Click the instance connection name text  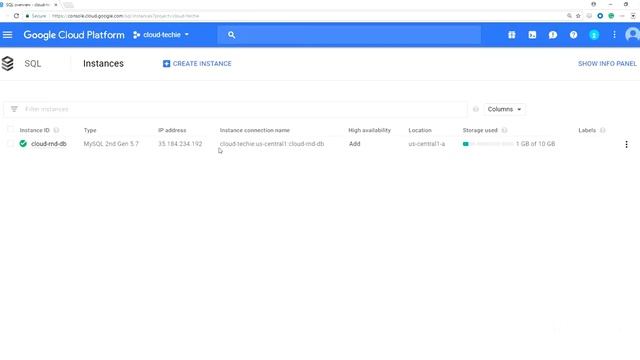[272, 144]
